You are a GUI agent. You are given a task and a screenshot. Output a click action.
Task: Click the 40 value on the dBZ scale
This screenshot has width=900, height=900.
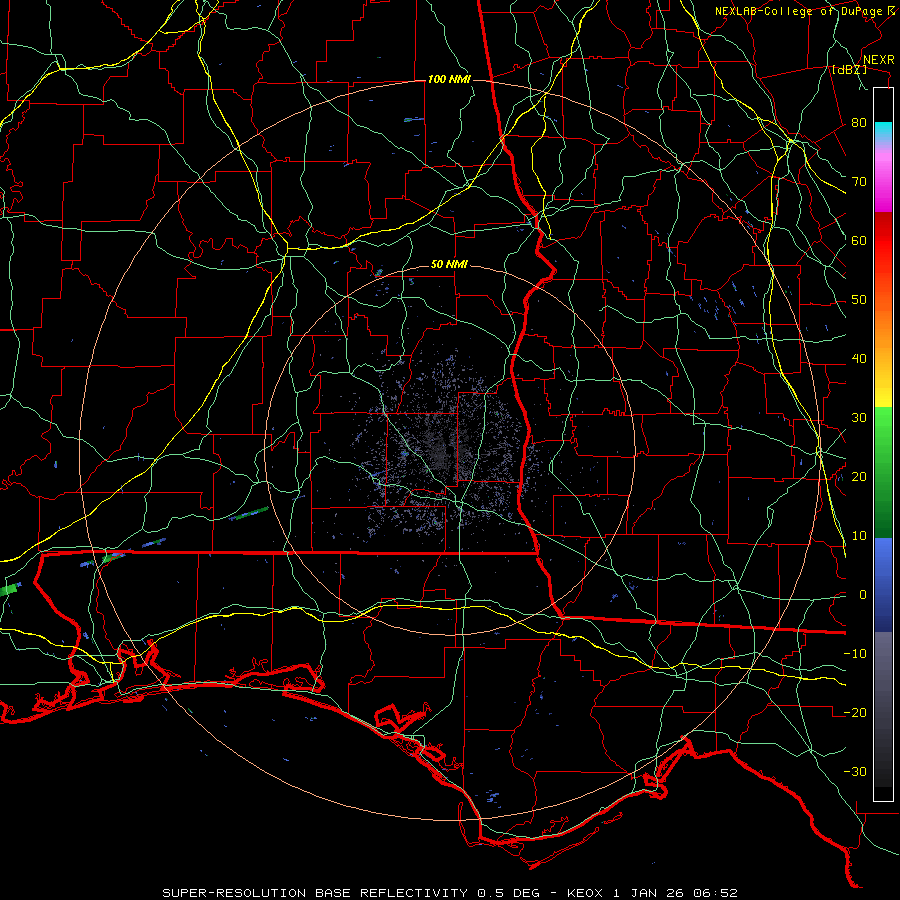pyautogui.click(x=859, y=359)
